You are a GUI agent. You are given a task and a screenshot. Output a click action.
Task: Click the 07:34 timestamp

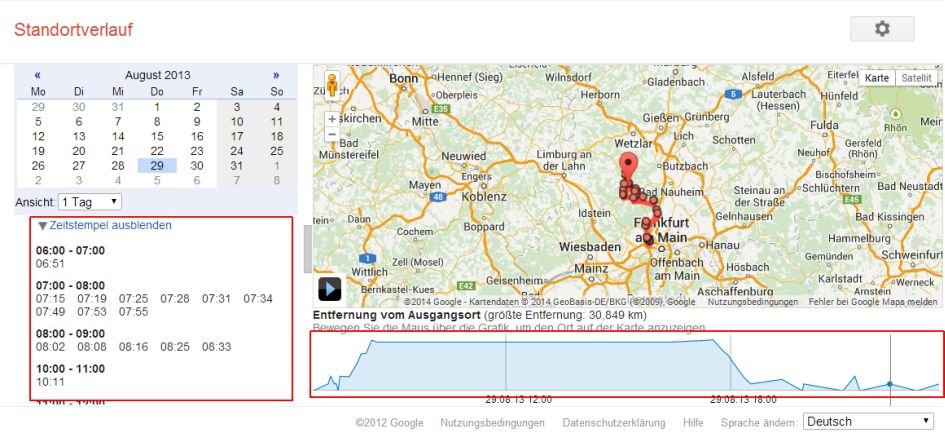pos(258,299)
